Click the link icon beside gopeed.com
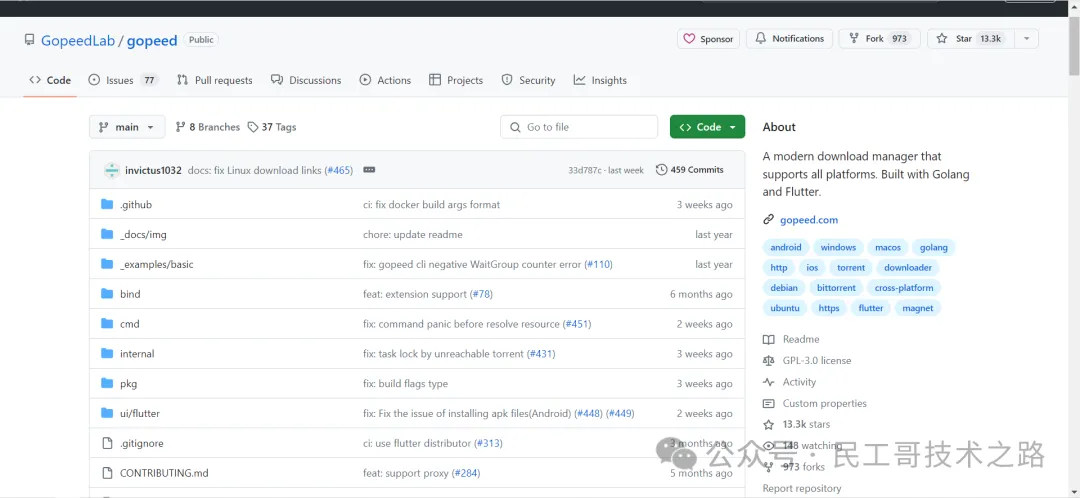Screen dimensions: 1080x498 pyautogui.click(x=769, y=220)
